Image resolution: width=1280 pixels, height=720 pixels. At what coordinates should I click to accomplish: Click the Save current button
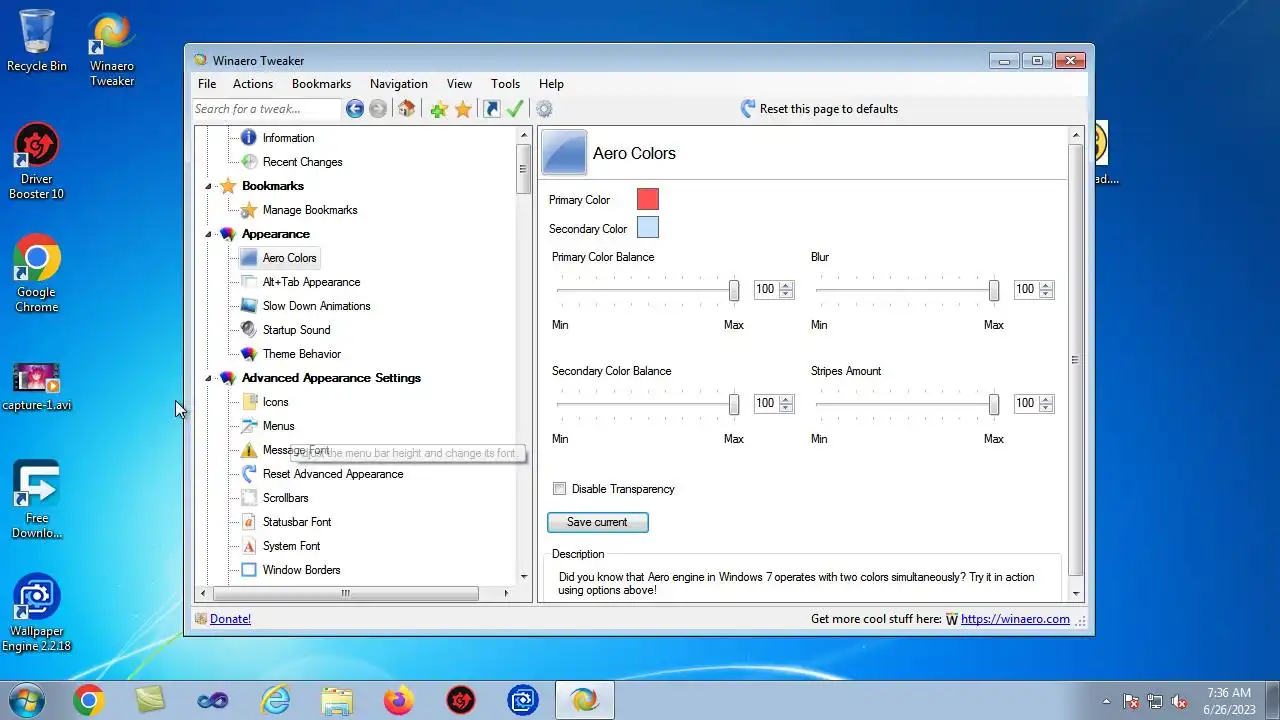click(598, 522)
